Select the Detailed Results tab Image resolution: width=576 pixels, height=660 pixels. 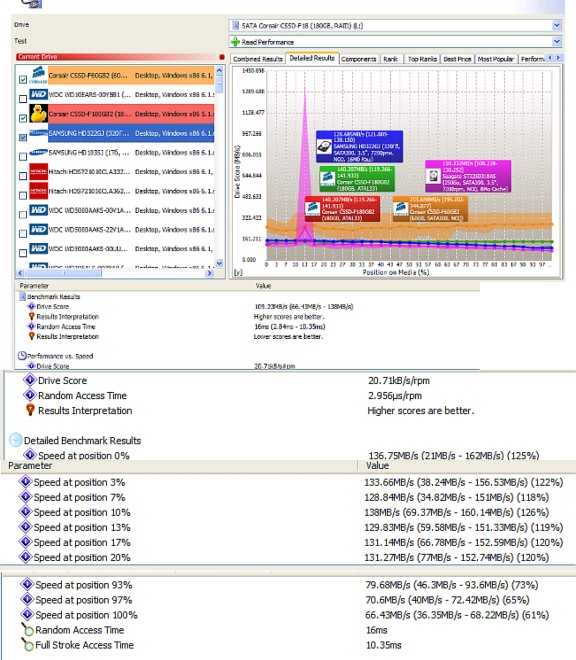[312, 58]
